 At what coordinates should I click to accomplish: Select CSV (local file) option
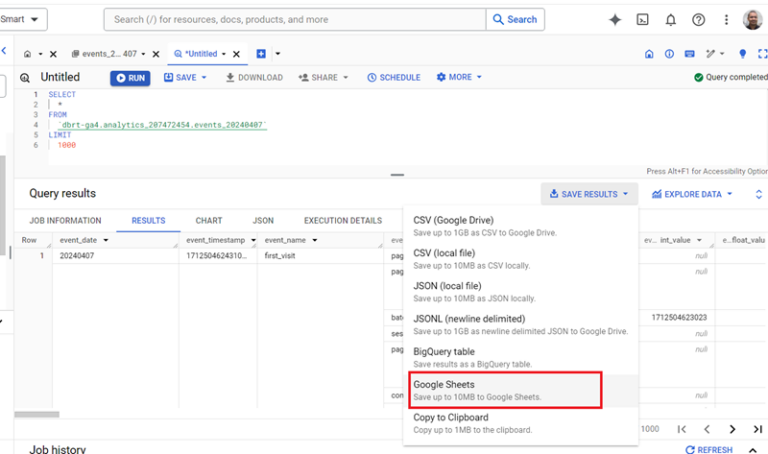click(520, 259)
